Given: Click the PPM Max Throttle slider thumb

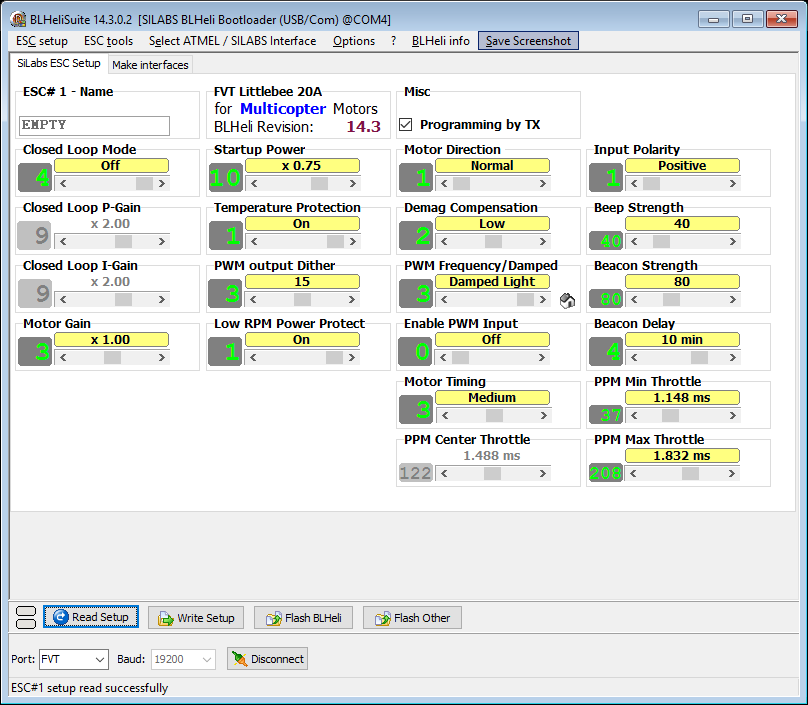Looking at the screenshot, I should (x=691, y=473).
